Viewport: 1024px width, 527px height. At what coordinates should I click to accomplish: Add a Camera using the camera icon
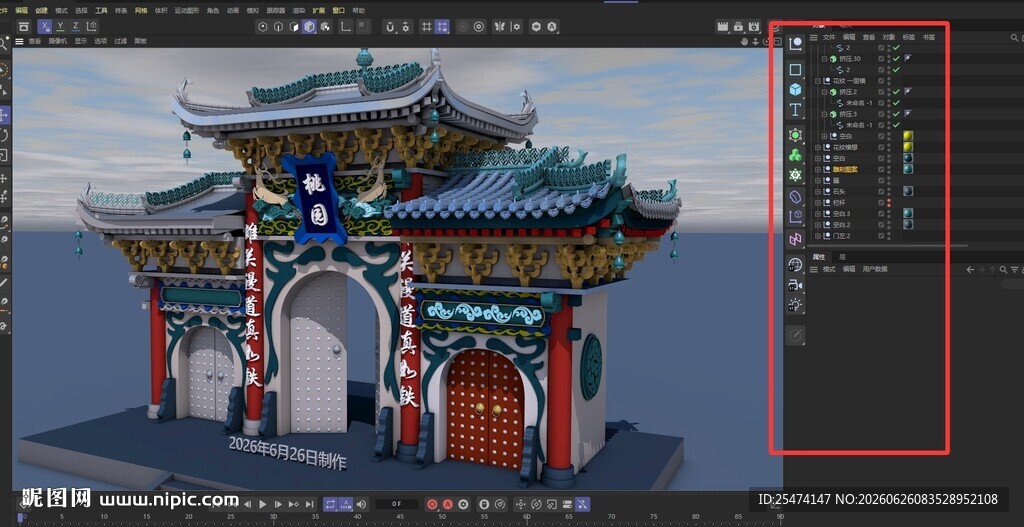pos(795,285)
